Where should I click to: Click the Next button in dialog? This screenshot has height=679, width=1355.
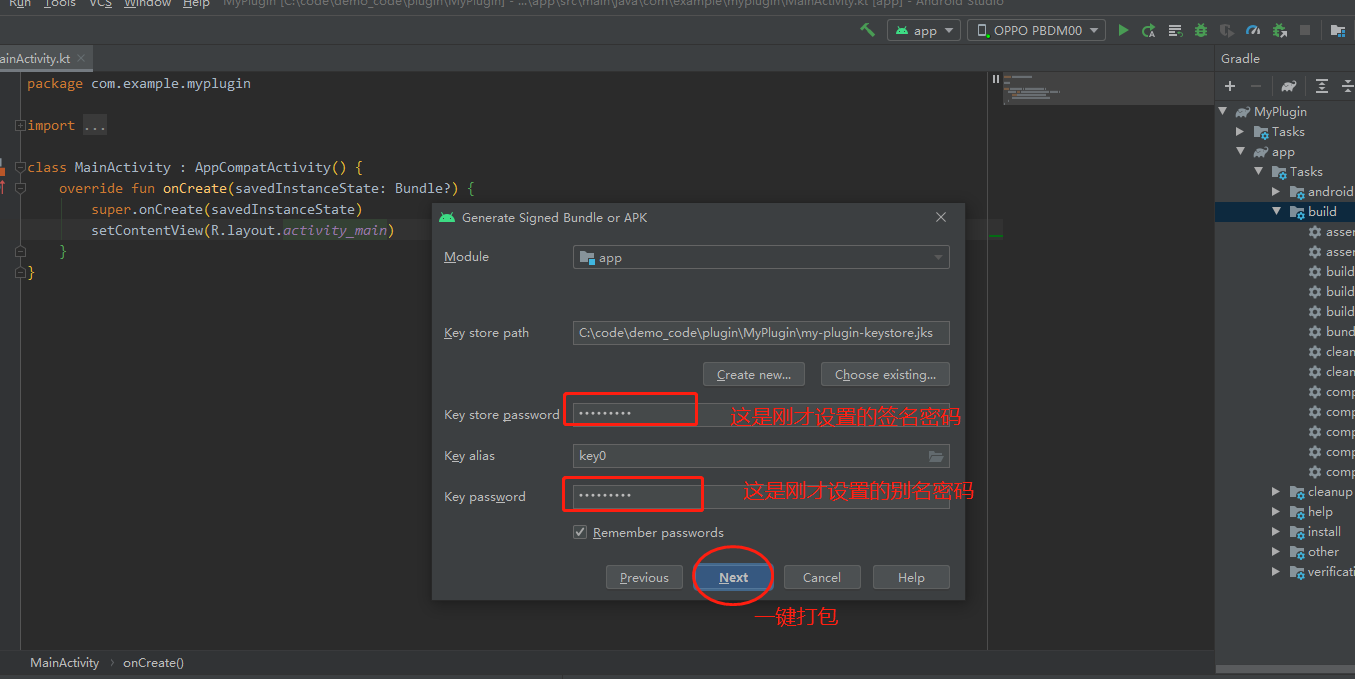click(x=733, y=577)
